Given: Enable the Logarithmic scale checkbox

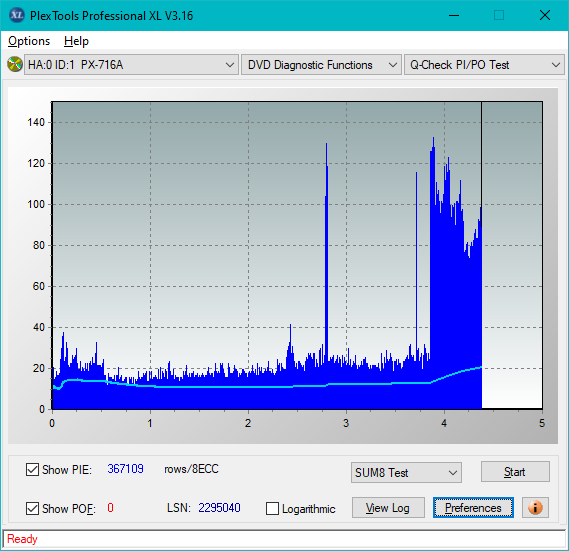Looking at the screenshot, I should [272, 509].
